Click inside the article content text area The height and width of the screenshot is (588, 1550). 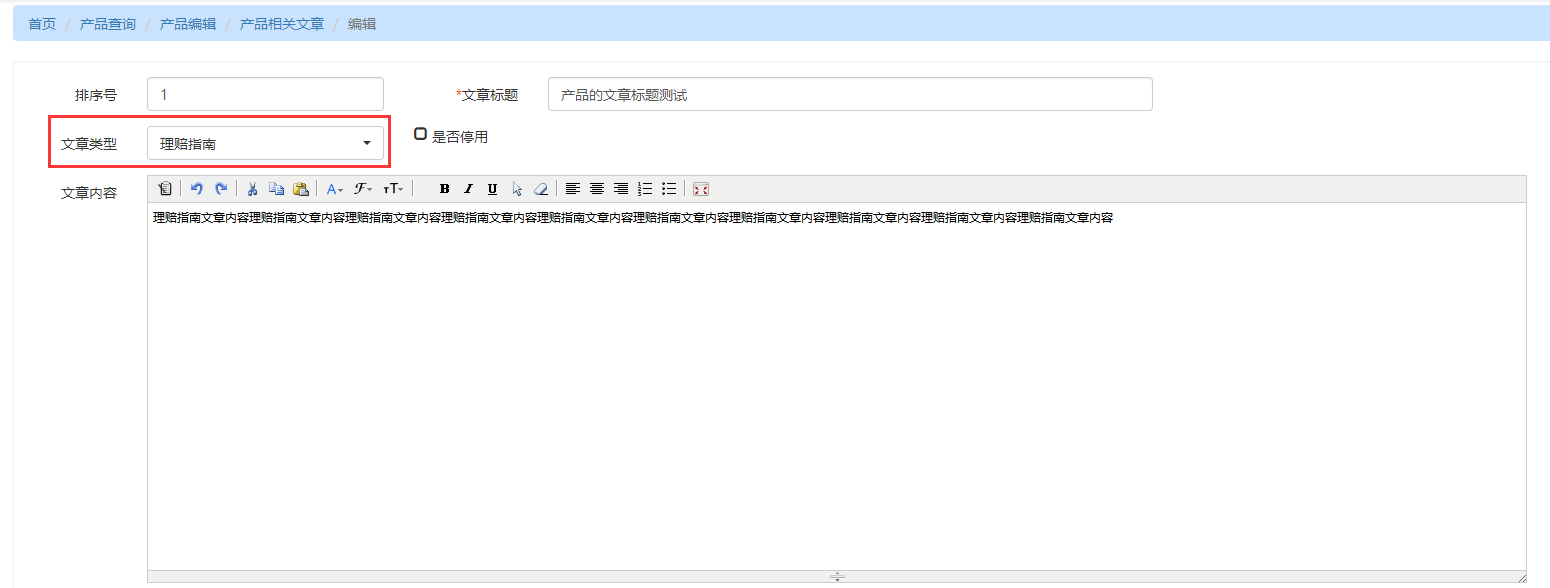836,386
